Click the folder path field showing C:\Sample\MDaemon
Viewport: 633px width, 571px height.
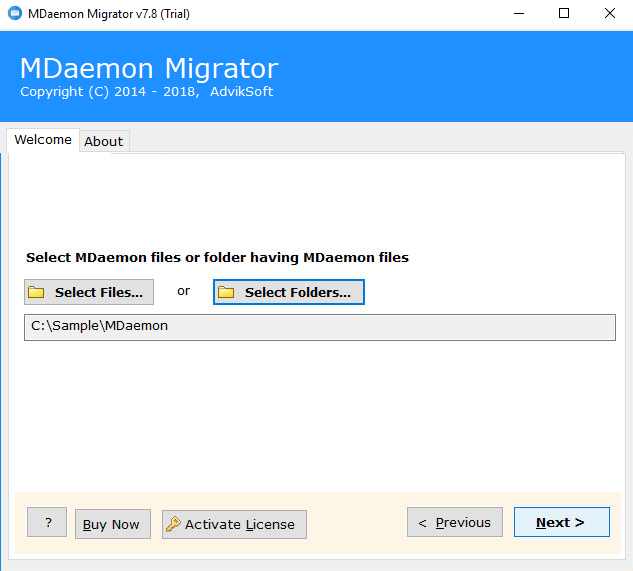[x=320, y=327]
